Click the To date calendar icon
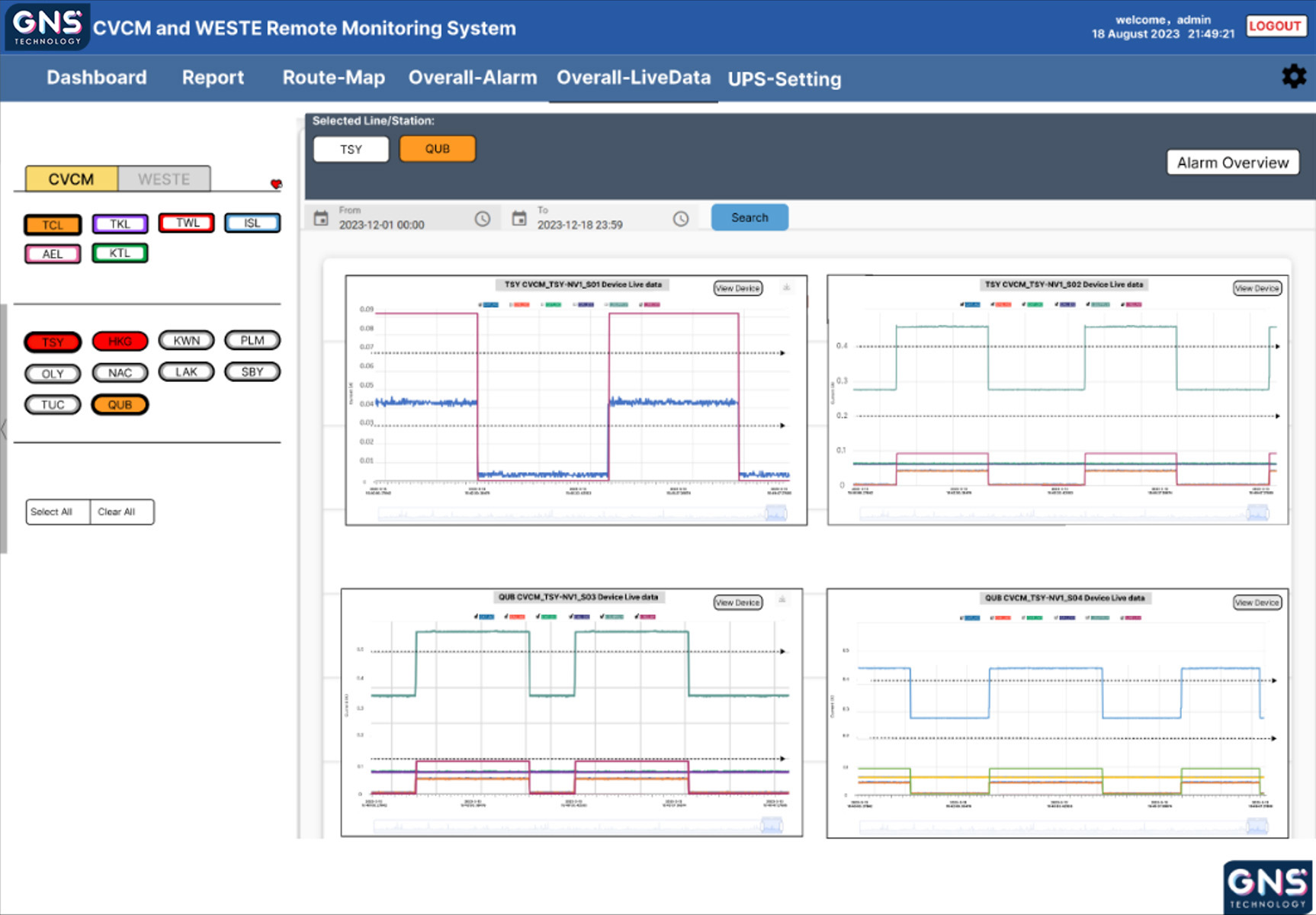This screenshot has width=1316, height=915. click(x=519, y=219)
